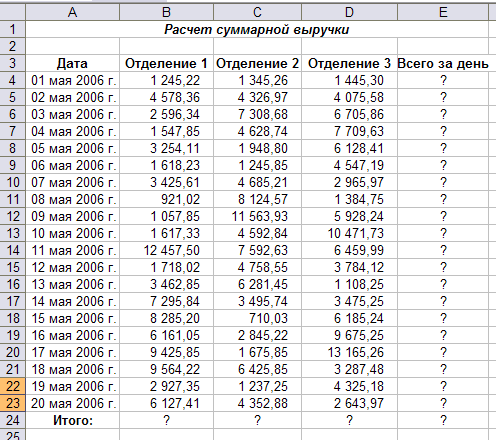Select cell containing 11 563,93
The image size is (496, 440).
click(257, 216)
